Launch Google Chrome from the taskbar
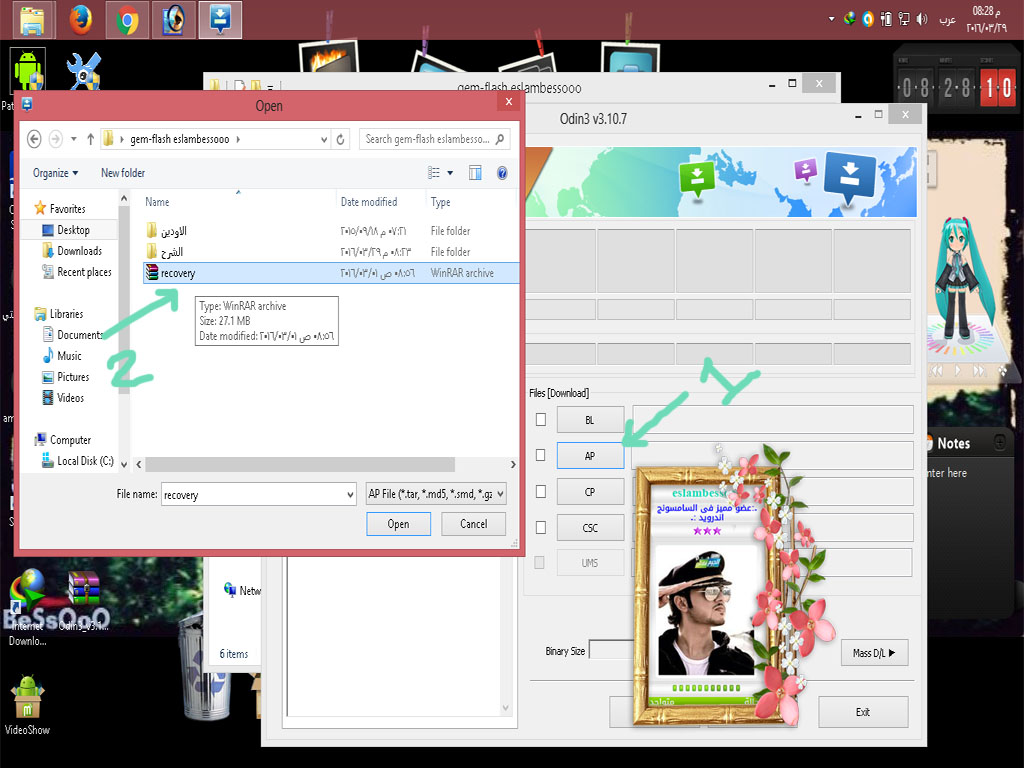The height and width of the screenshot is (768, 1024). click(127, 20)
